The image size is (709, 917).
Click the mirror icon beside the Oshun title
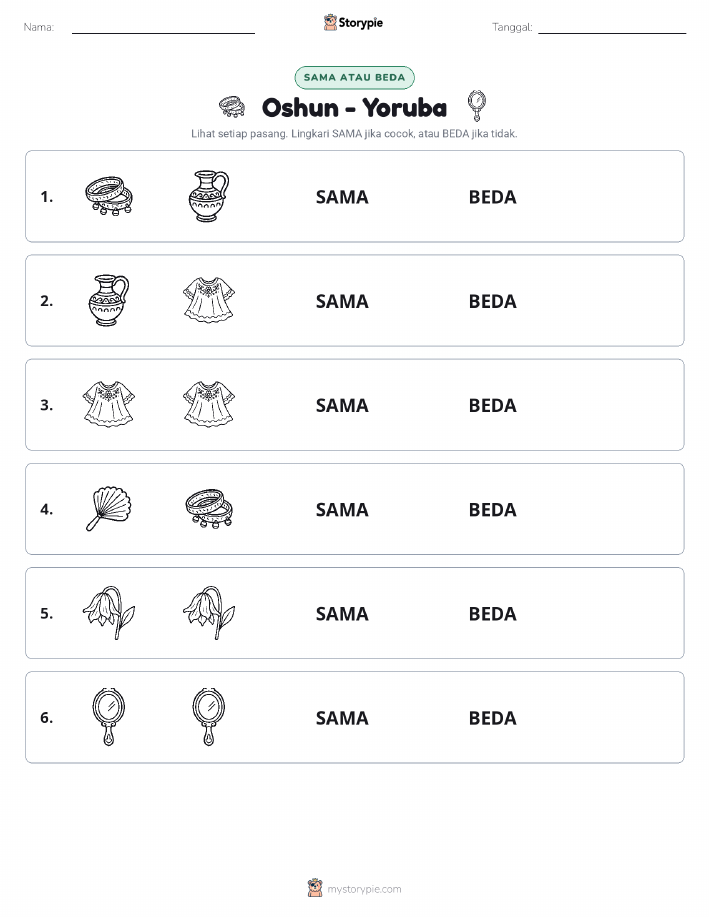point(477,106)
